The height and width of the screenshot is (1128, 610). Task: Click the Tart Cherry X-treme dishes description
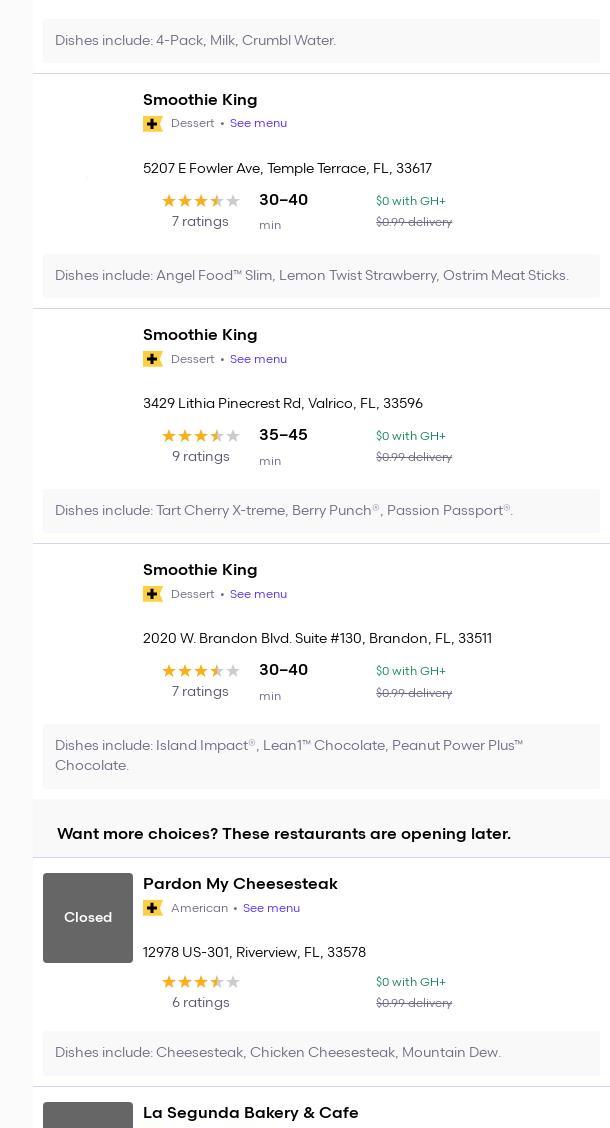[284, 510]
